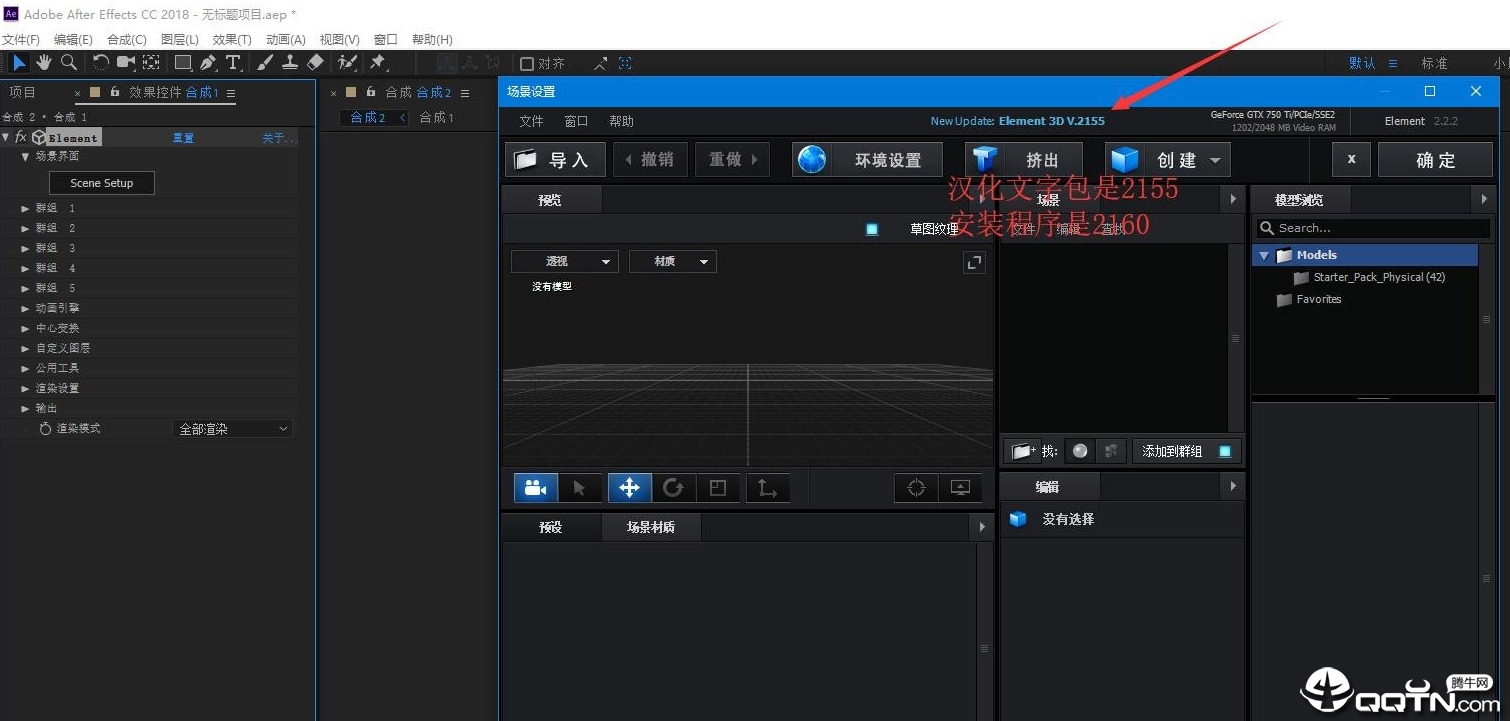Activate the rotate transform tool

pos(673,487)
